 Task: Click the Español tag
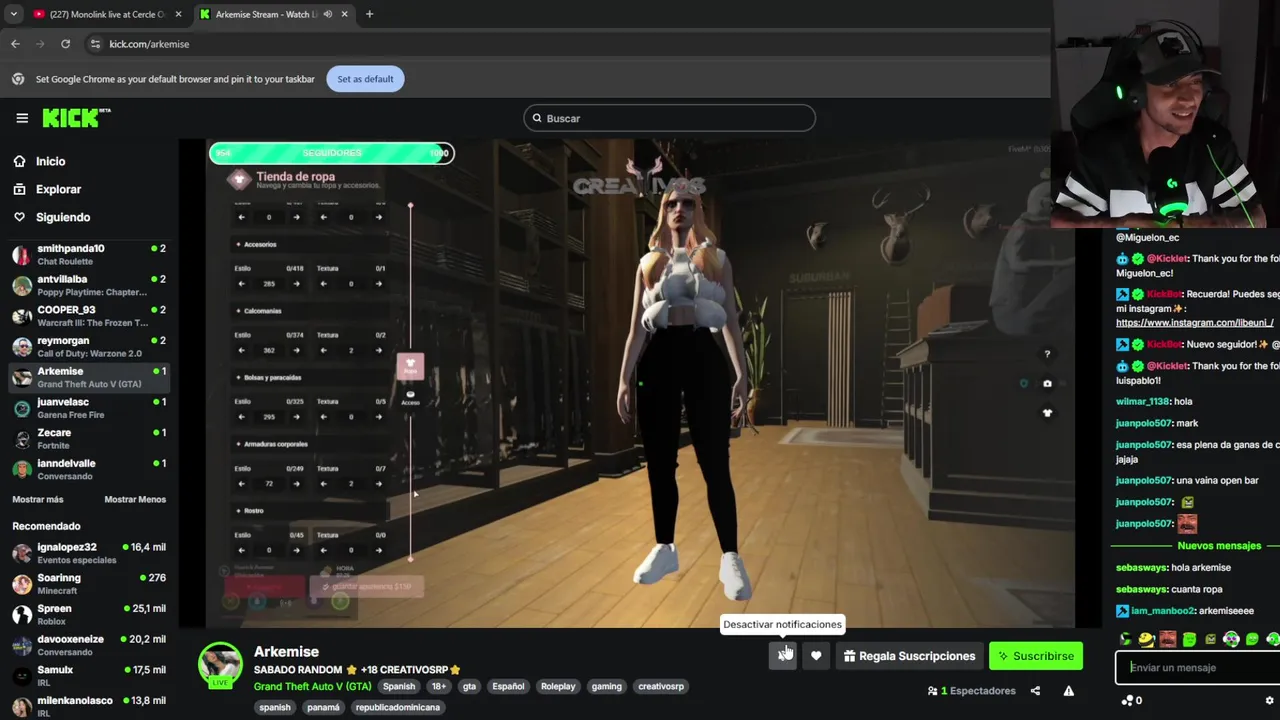(x=508, y=686)
